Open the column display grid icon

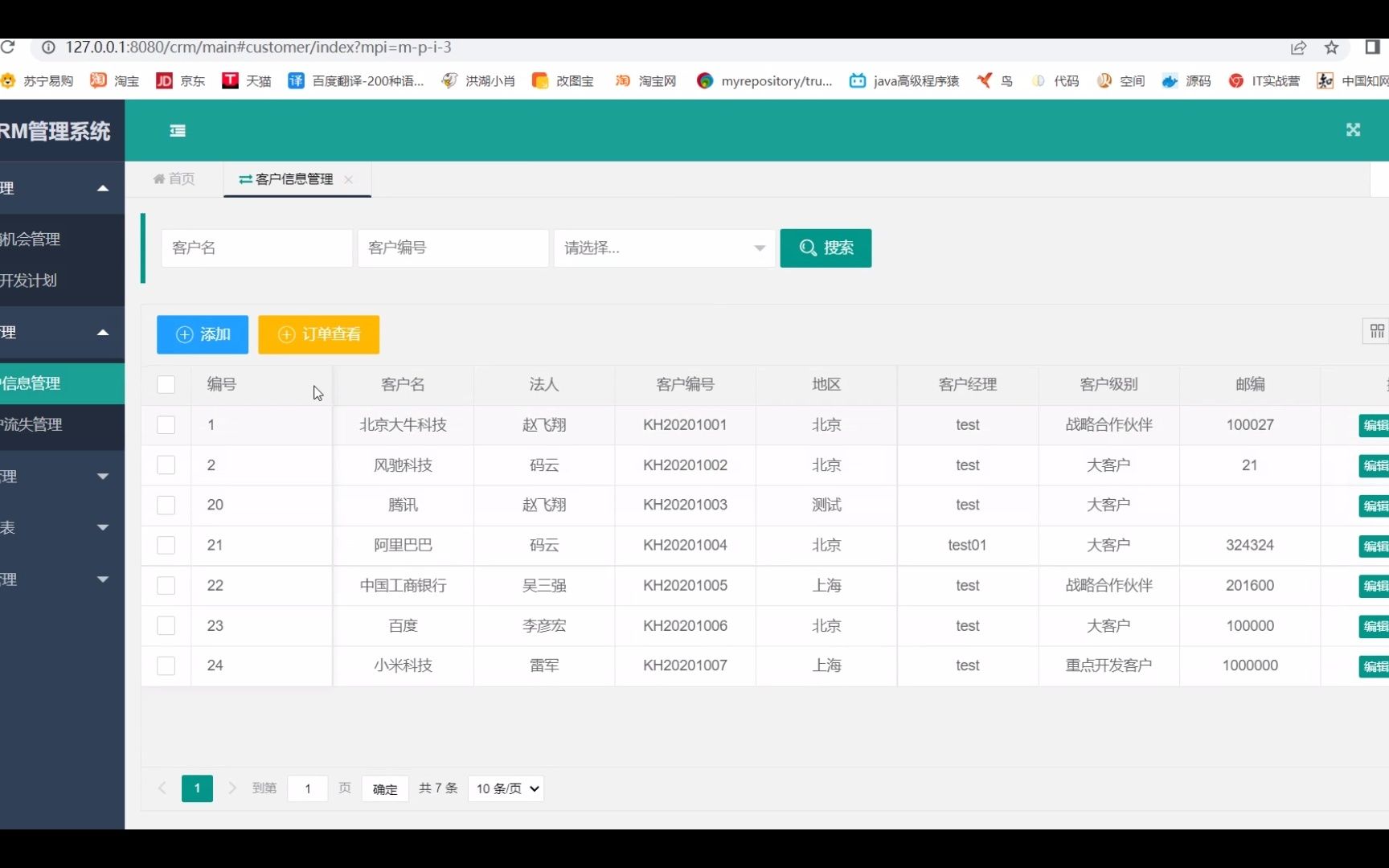pos(1377,331)
